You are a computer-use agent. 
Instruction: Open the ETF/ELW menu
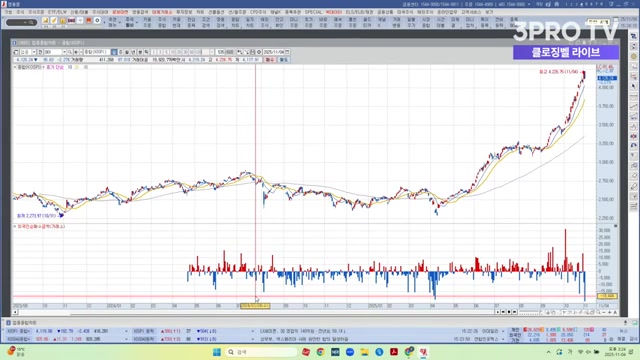[x=57, y=12]
